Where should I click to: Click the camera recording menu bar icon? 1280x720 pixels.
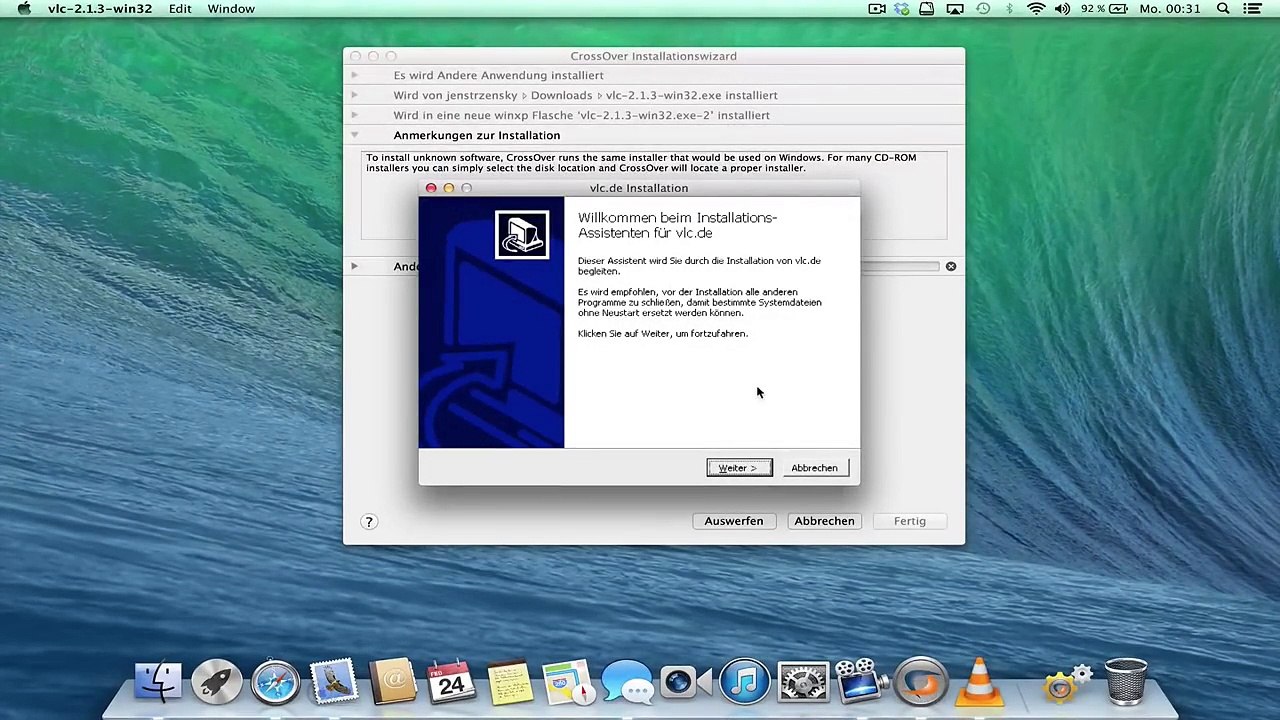(877, 9)
